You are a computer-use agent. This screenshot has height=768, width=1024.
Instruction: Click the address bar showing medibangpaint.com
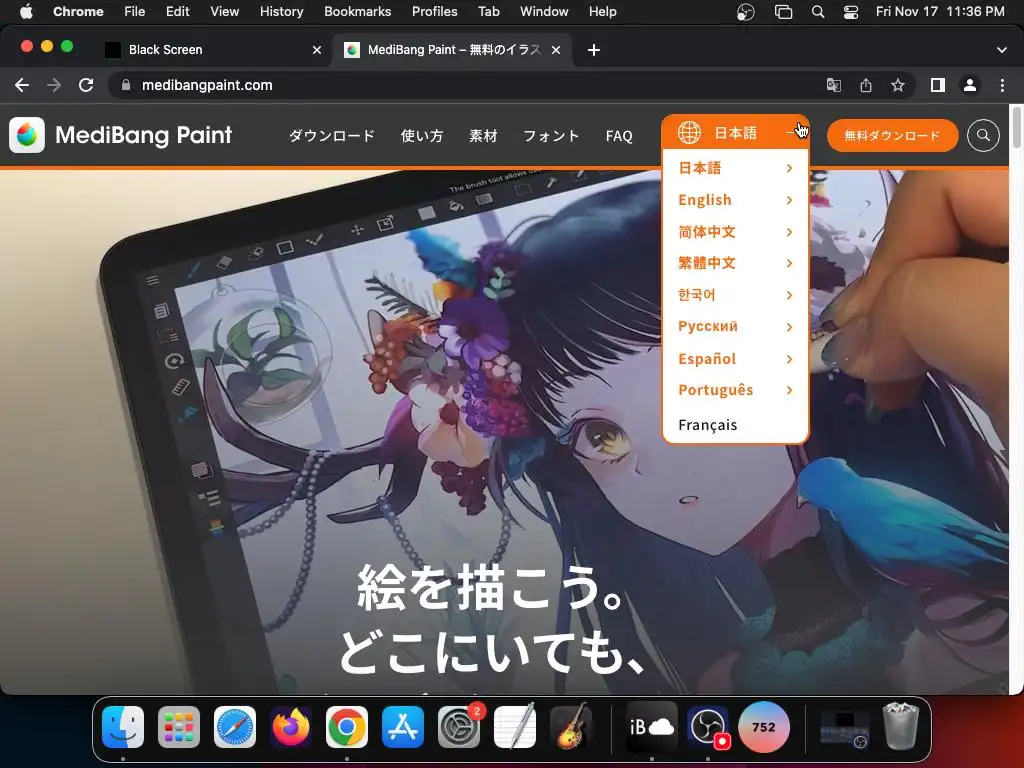point(470,85)
